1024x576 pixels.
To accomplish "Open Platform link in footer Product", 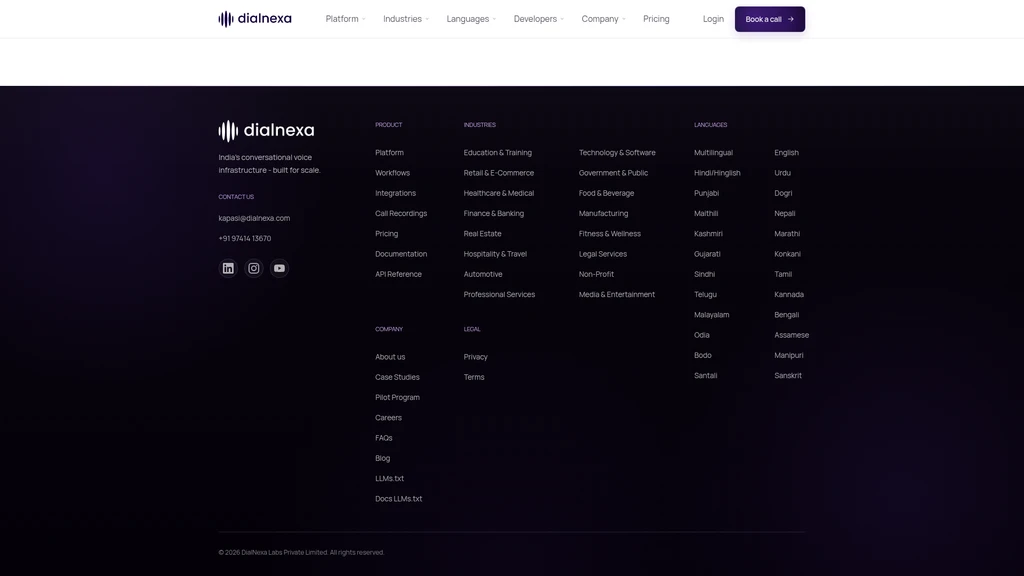I will pos(389,153).
